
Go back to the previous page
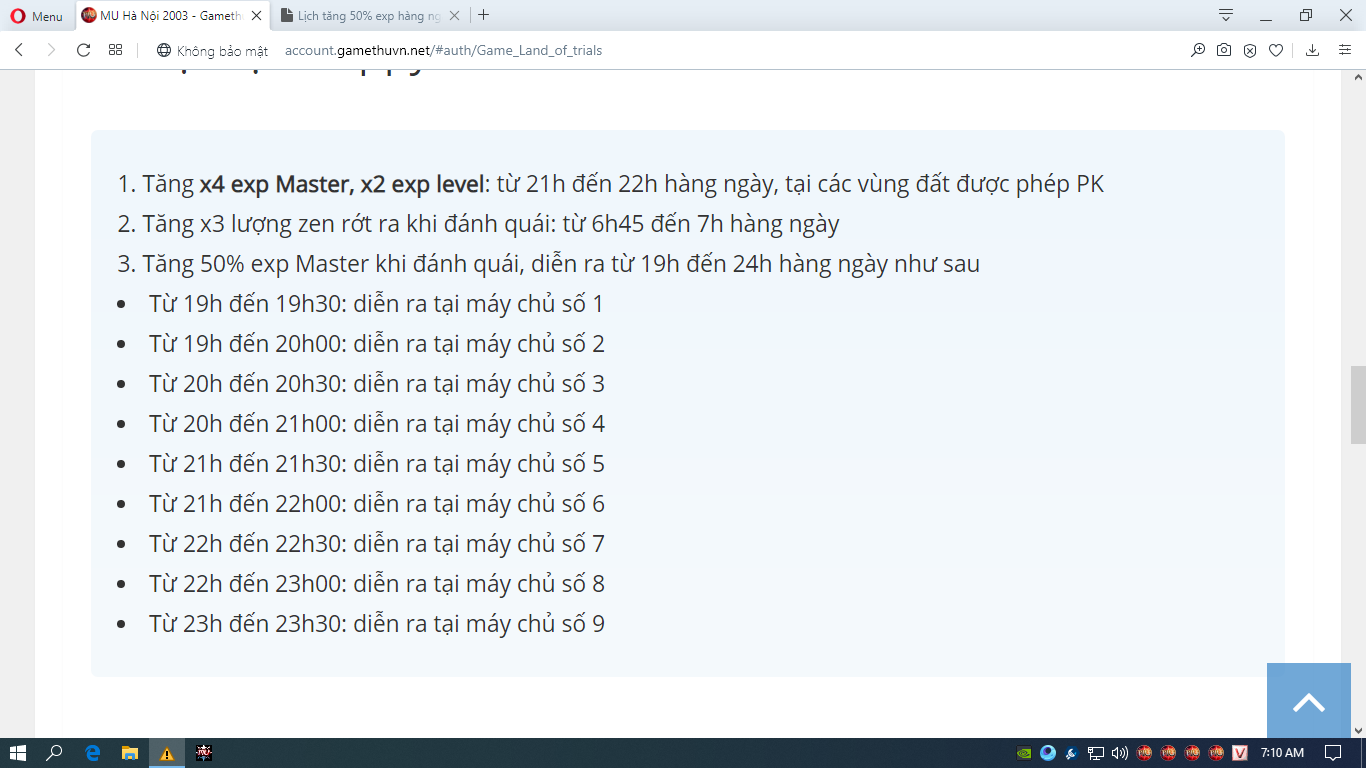point(19,50)
